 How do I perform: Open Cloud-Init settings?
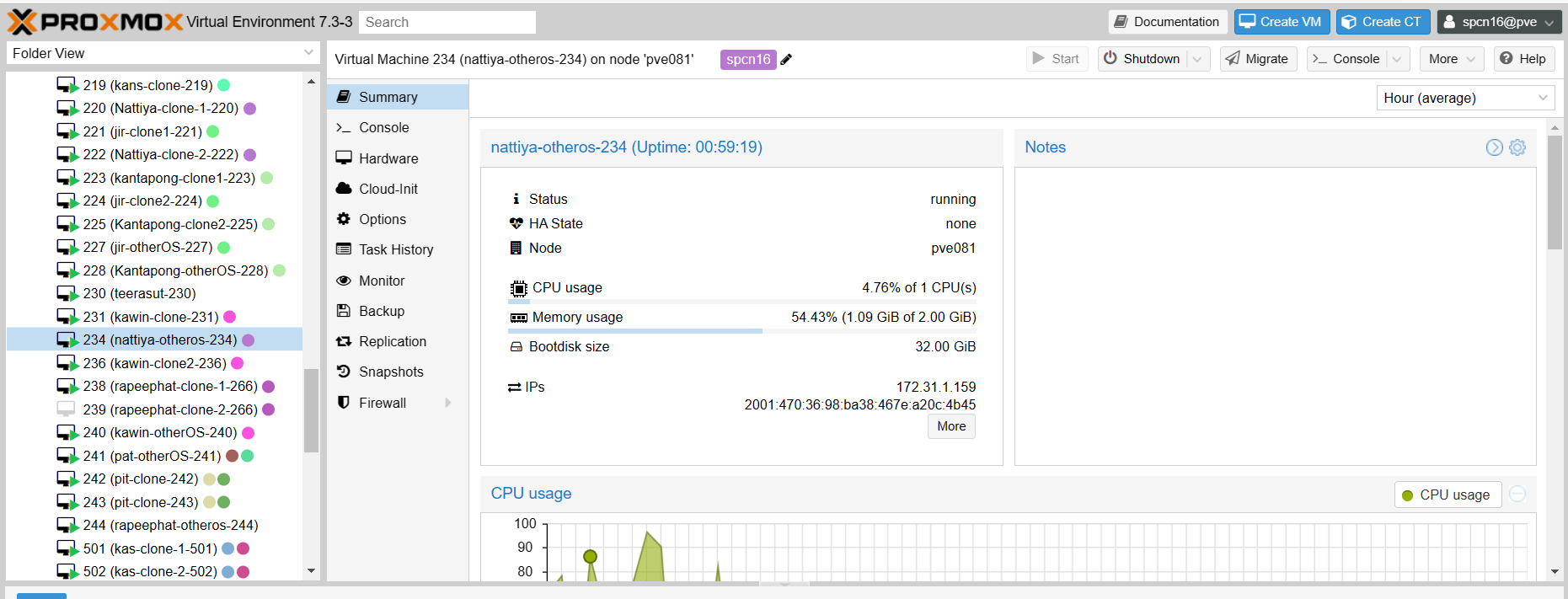pyautogui.click(x=398, y=189)
